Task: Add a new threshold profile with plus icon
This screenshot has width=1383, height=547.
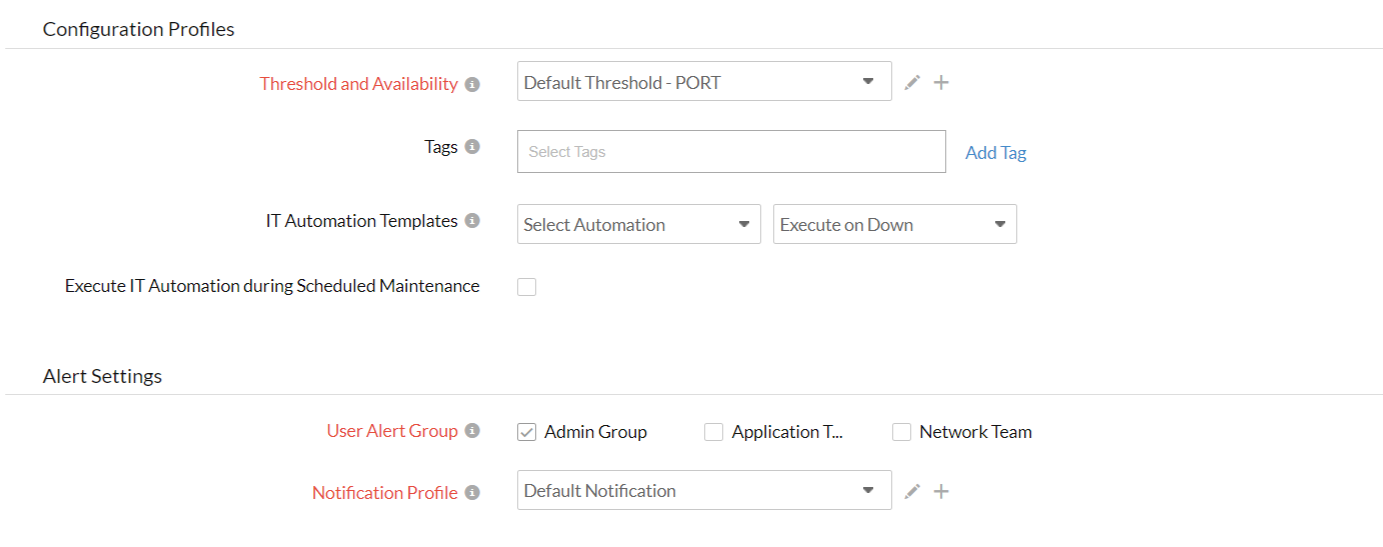Action: tap(941, 83)
